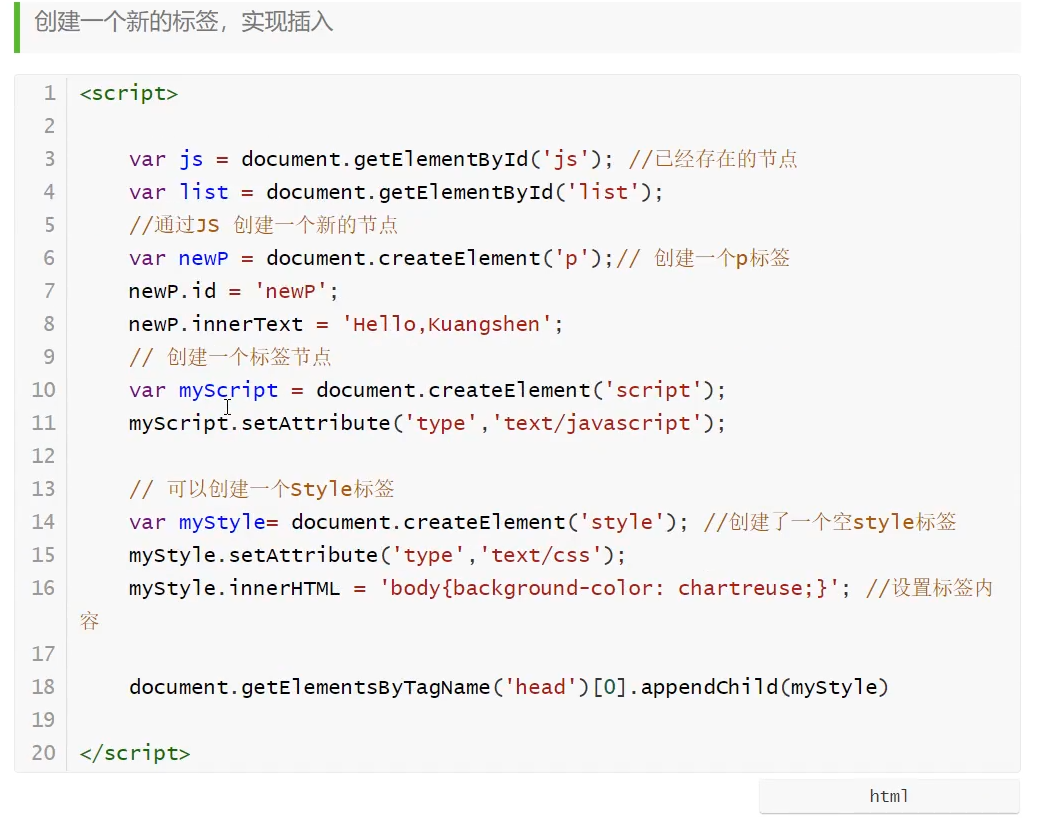Click the heading 创建一个新的标签，实现插入

(183, 22)
